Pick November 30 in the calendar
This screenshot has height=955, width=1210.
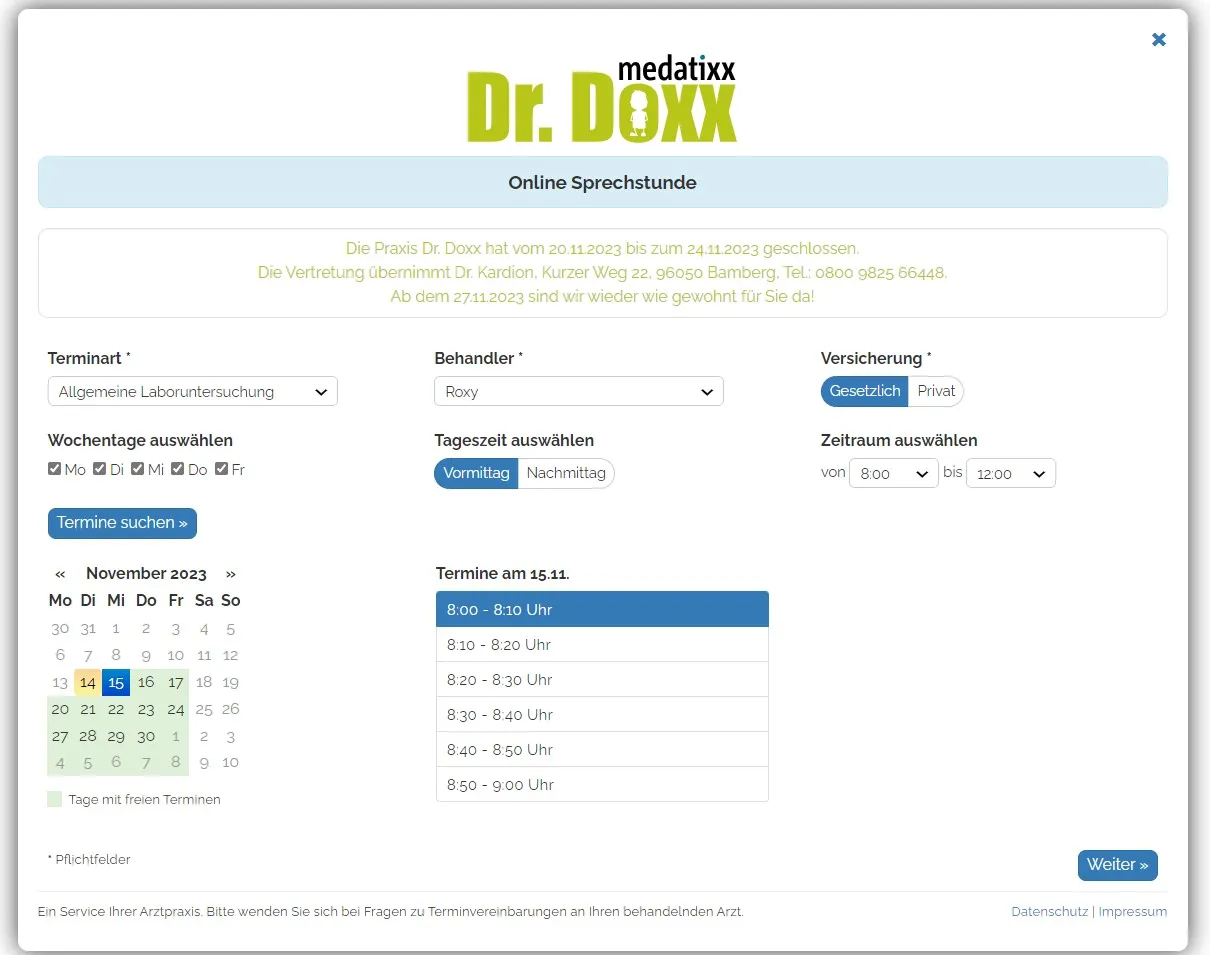pyautogui.click(x=146, y=737)
